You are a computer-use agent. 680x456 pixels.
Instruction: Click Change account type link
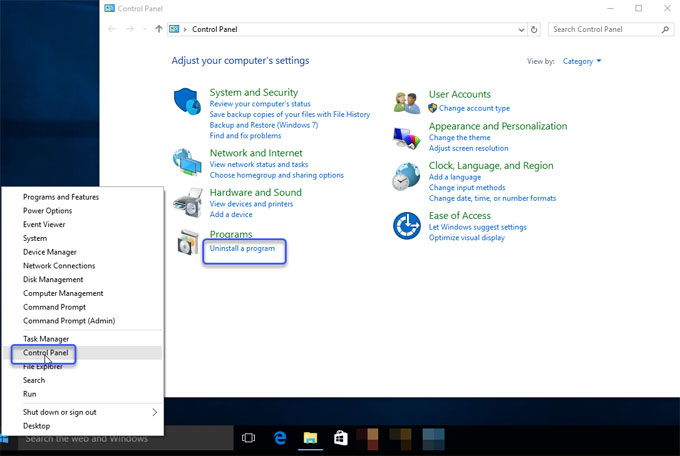click(x=474, y=108)
